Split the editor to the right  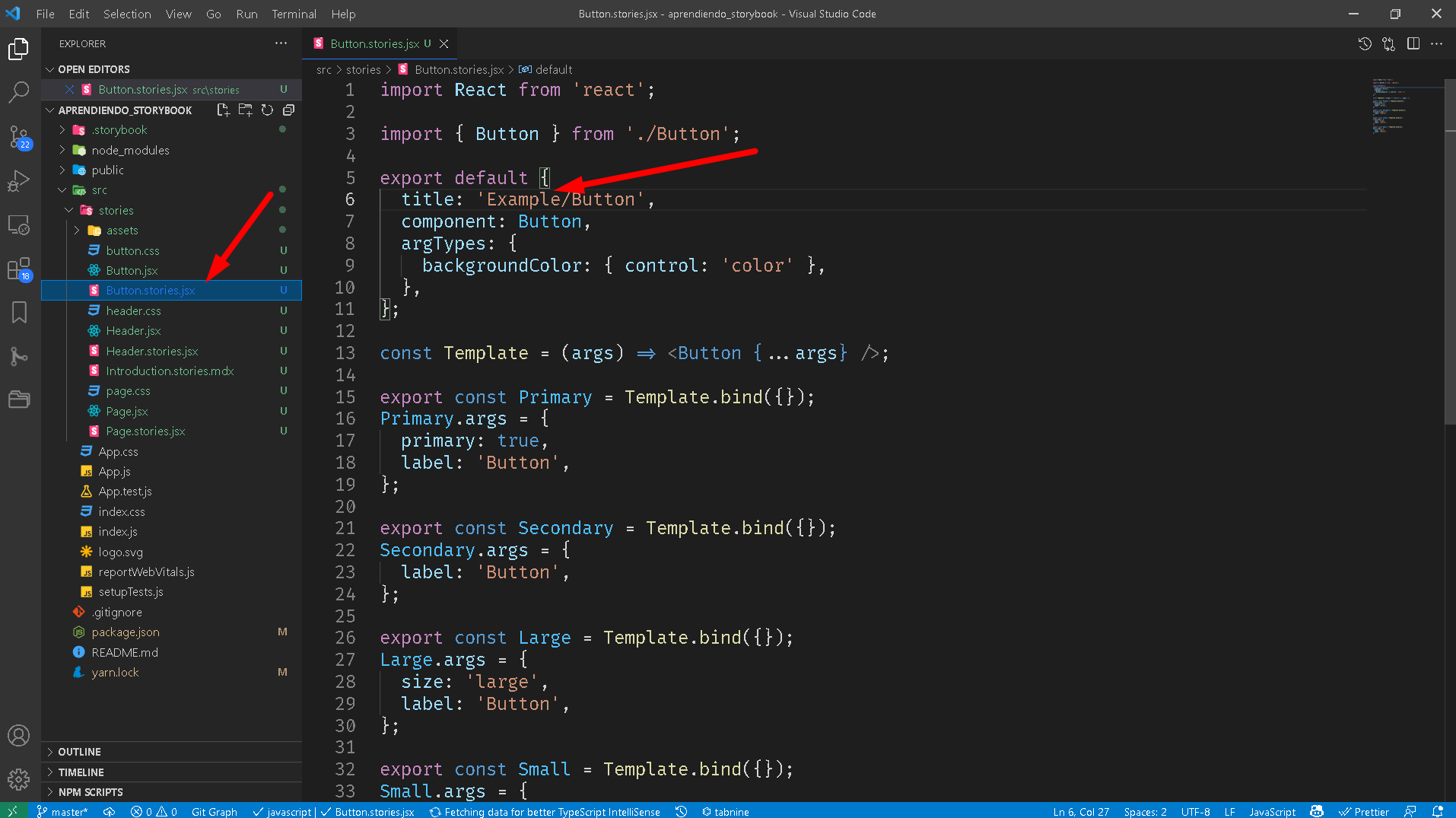coord(1413,44)
